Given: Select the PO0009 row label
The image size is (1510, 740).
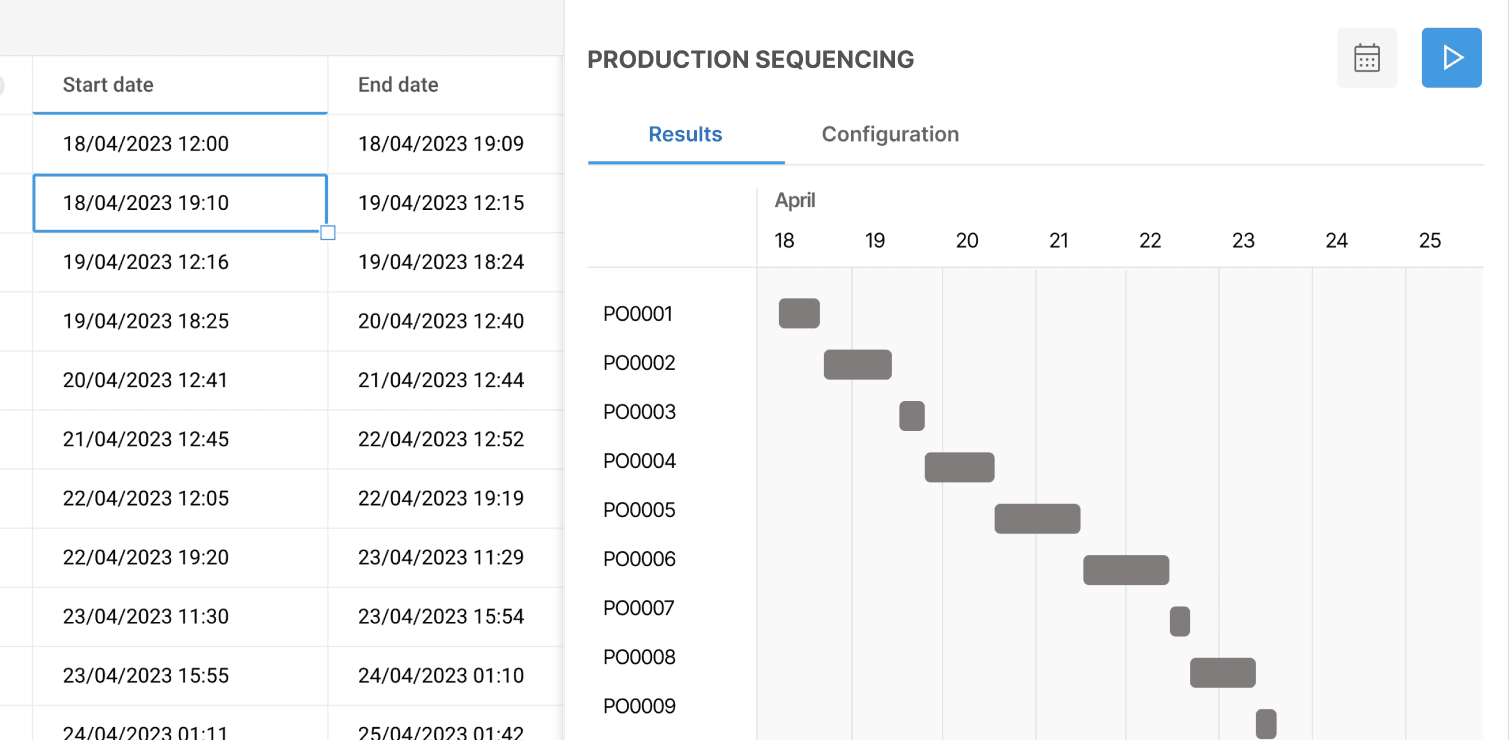Looking at the screenshot, I should [x=640, y=706].
